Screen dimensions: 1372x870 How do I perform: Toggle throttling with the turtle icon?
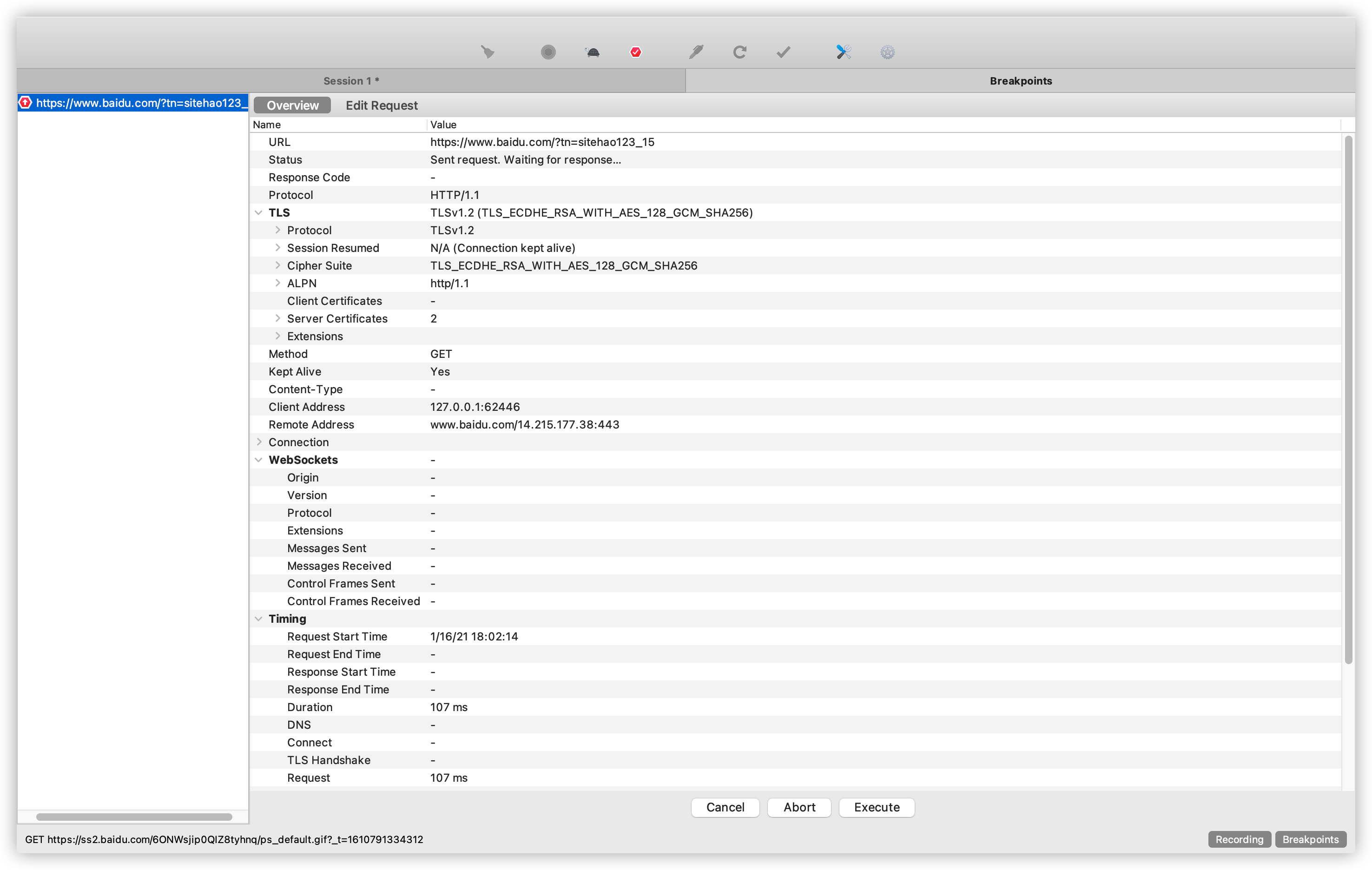point(592,53)
